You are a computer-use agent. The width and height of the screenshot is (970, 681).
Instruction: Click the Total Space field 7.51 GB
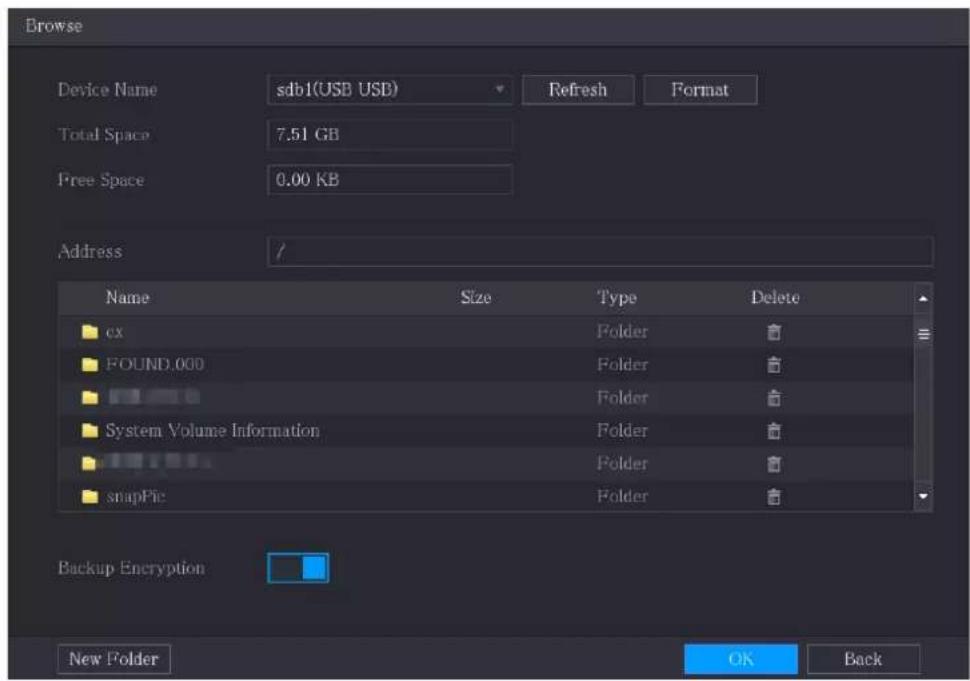tap(390, 134)
